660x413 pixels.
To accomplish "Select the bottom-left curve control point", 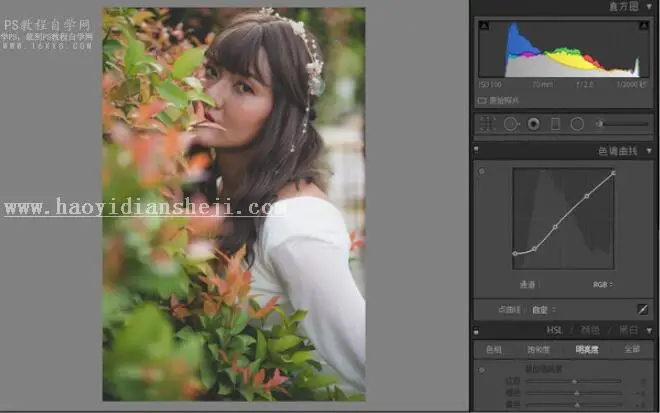I will pyautogui.click(x=515, y=253).
